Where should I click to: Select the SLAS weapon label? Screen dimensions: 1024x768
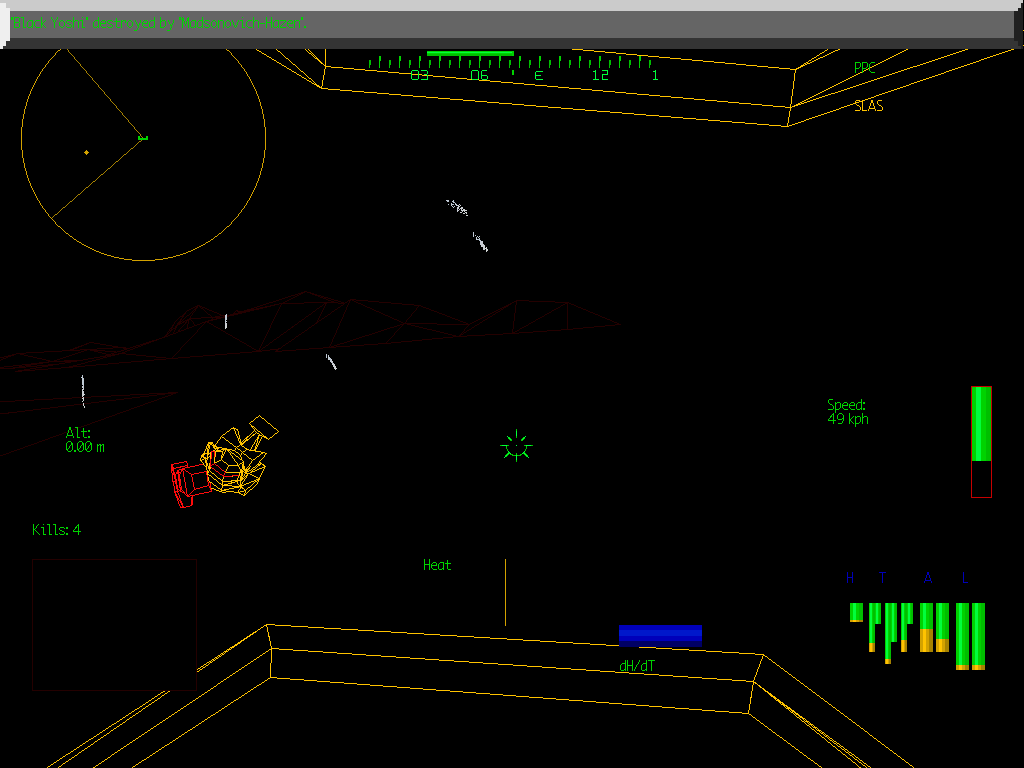868,106
